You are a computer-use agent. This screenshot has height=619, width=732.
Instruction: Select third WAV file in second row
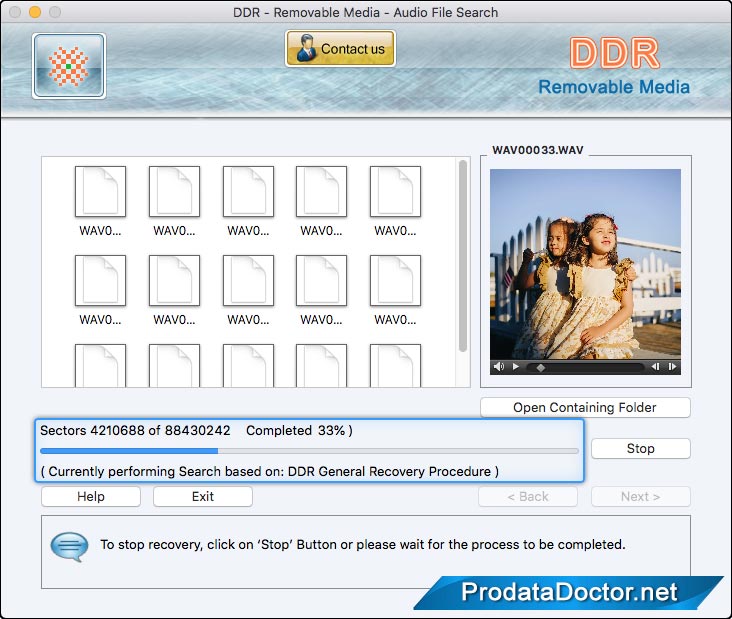(248, 290)
